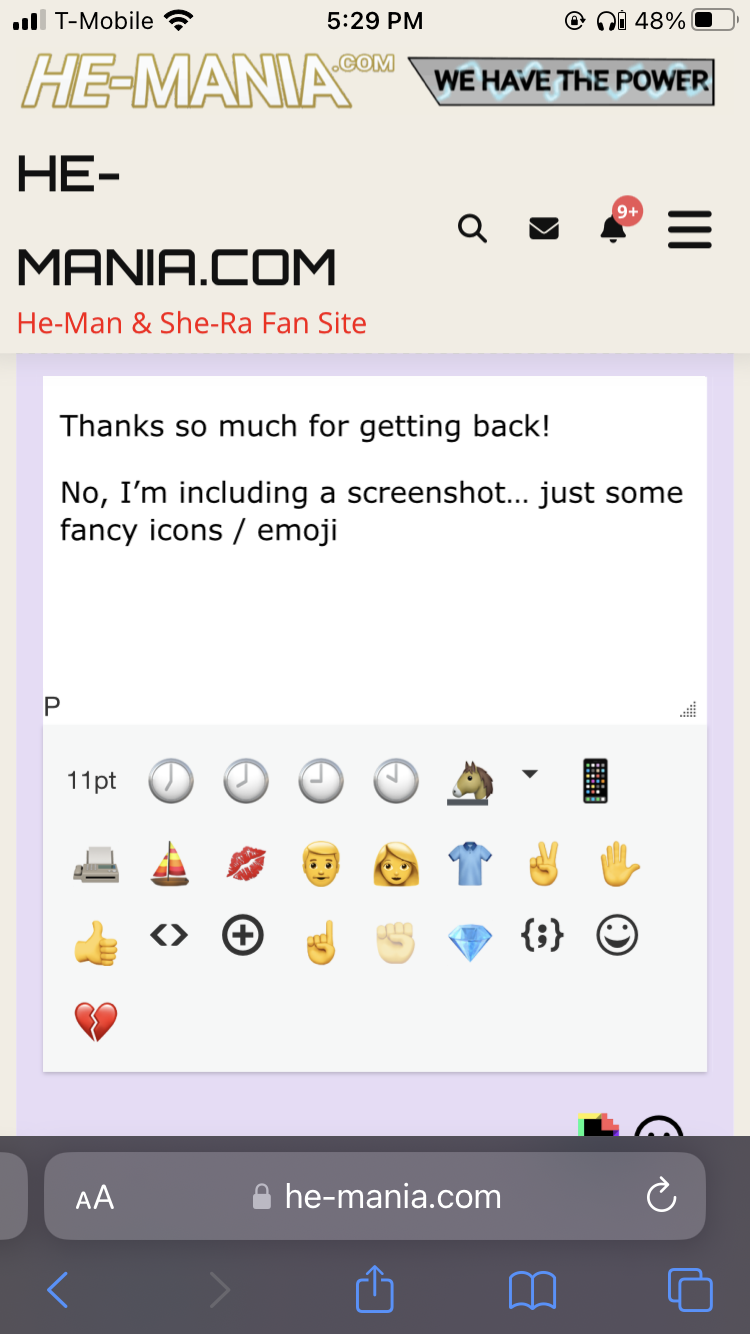Toggle the curly braces code button
The width and height of the screenshot is (750, 1334).
[543, 936]
